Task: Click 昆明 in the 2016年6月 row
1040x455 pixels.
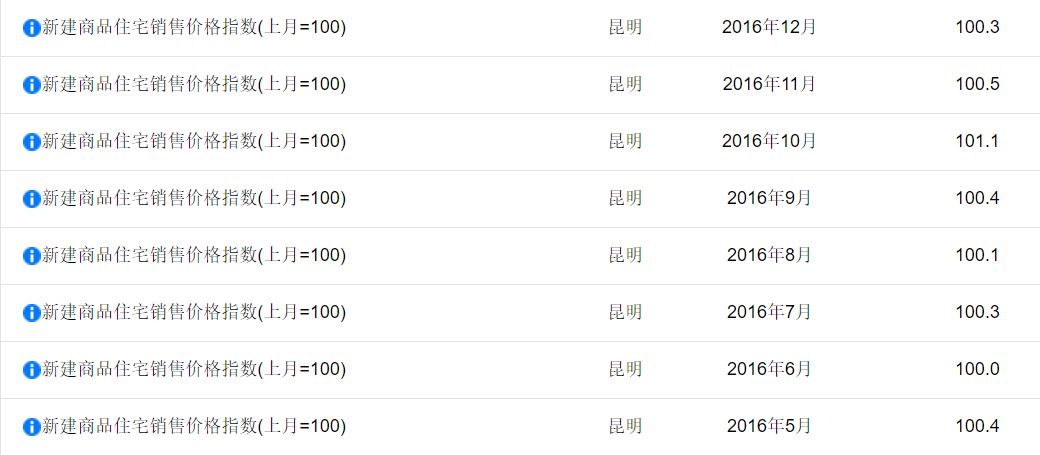Action: 625,369
